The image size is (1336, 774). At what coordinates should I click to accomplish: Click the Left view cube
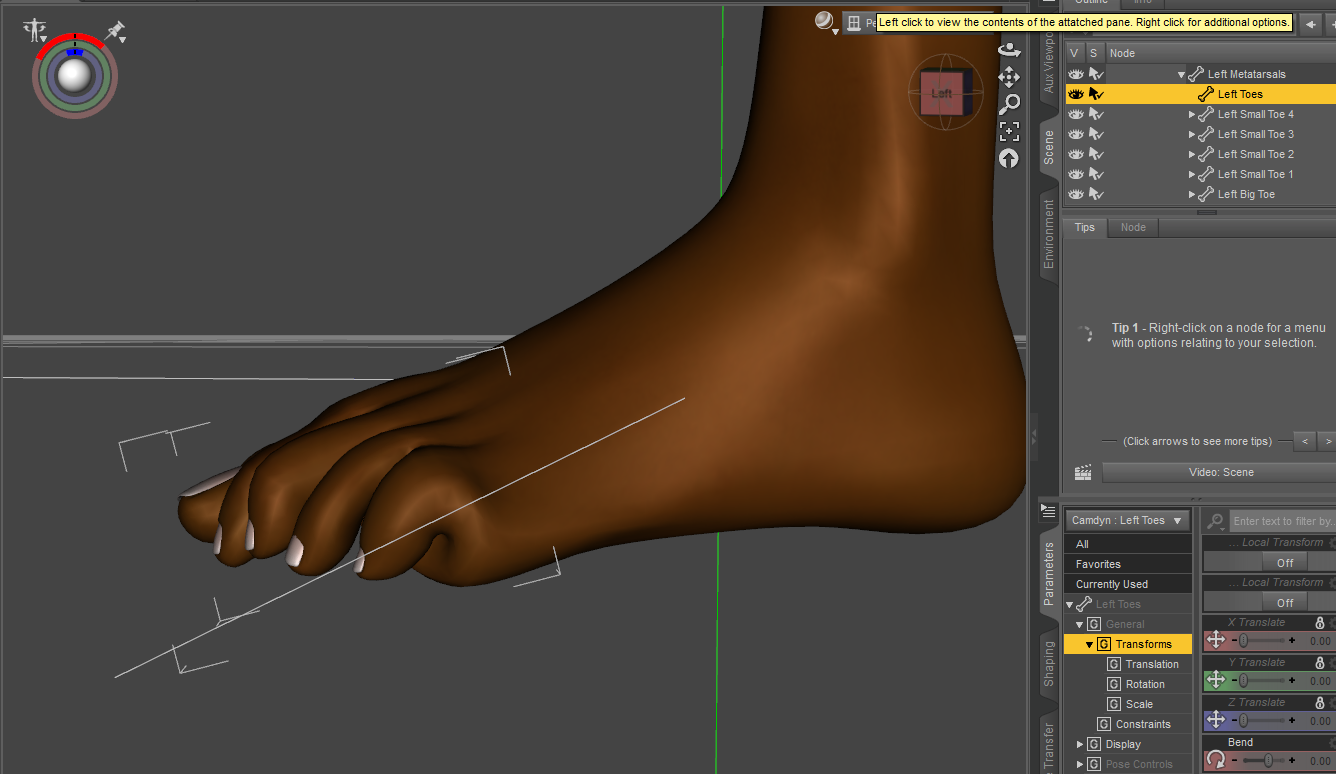click(942, 93)
